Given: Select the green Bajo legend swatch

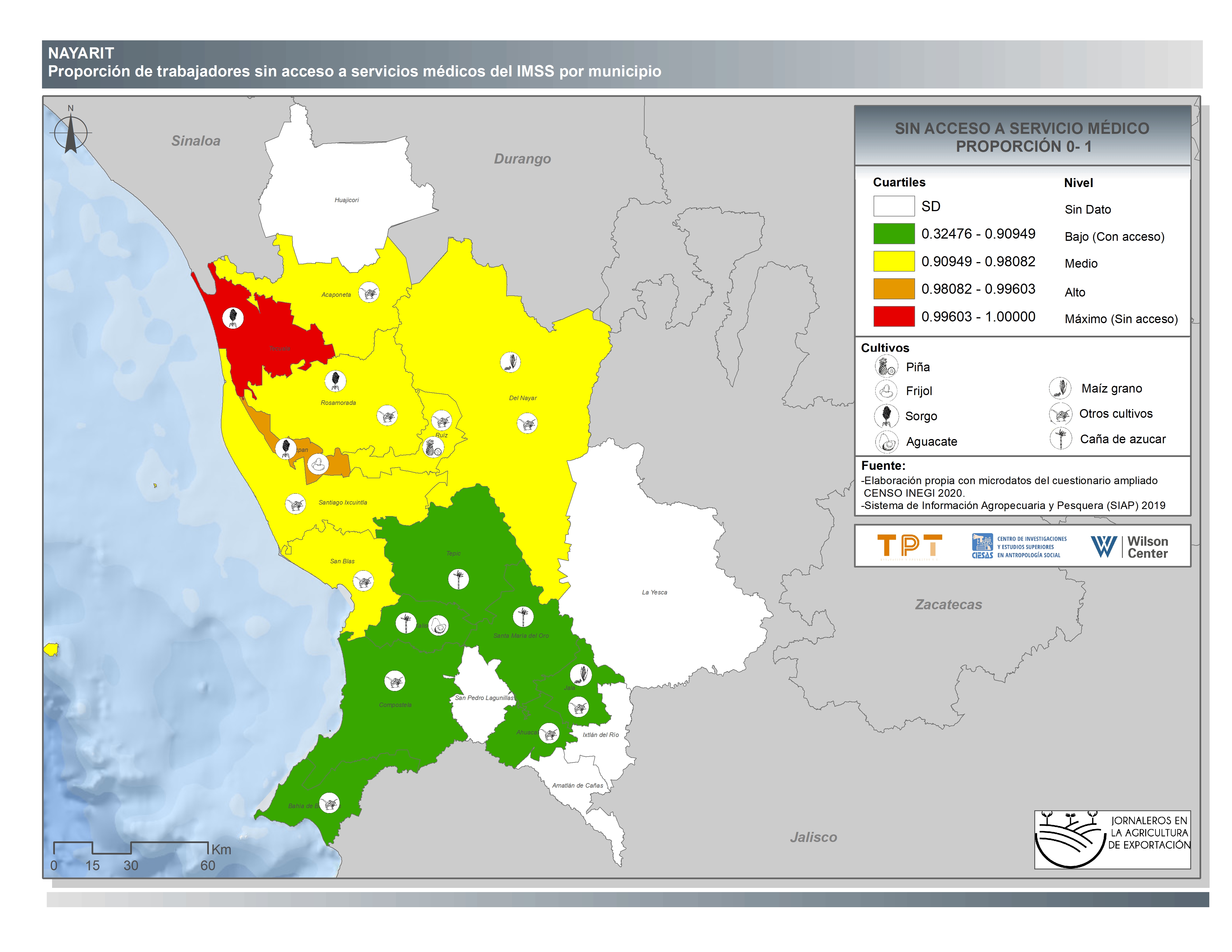Looking at the screenshot, I should click(x=893, y=234).
